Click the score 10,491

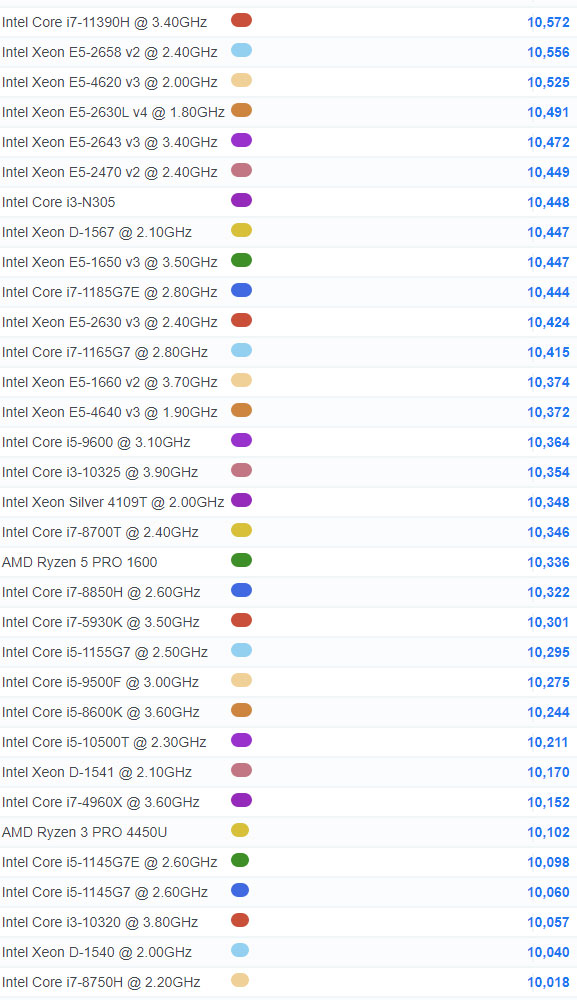tap(548, 112)
